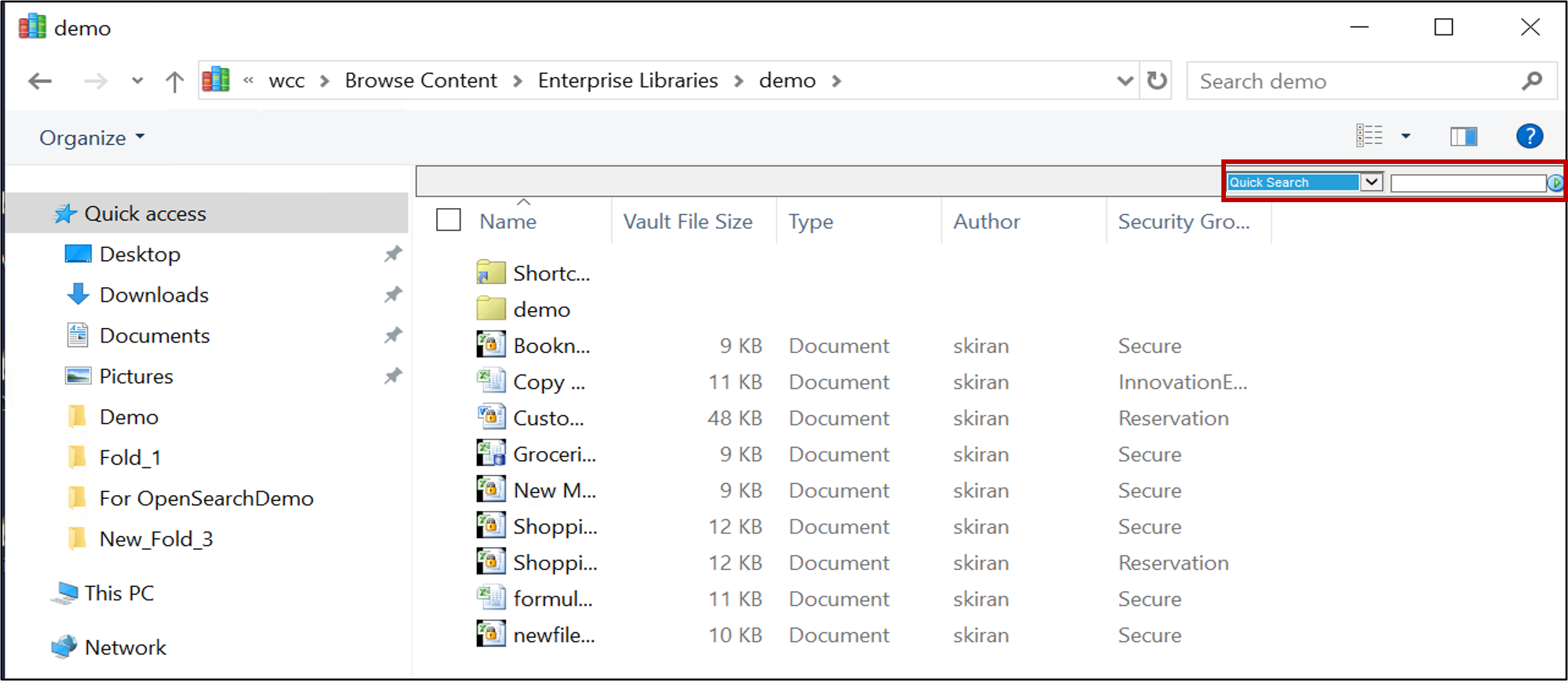The height and width of the screenshot is (681, 1568).
Task: Click the pin icon next to Downloads
Action: click(393, 295)
